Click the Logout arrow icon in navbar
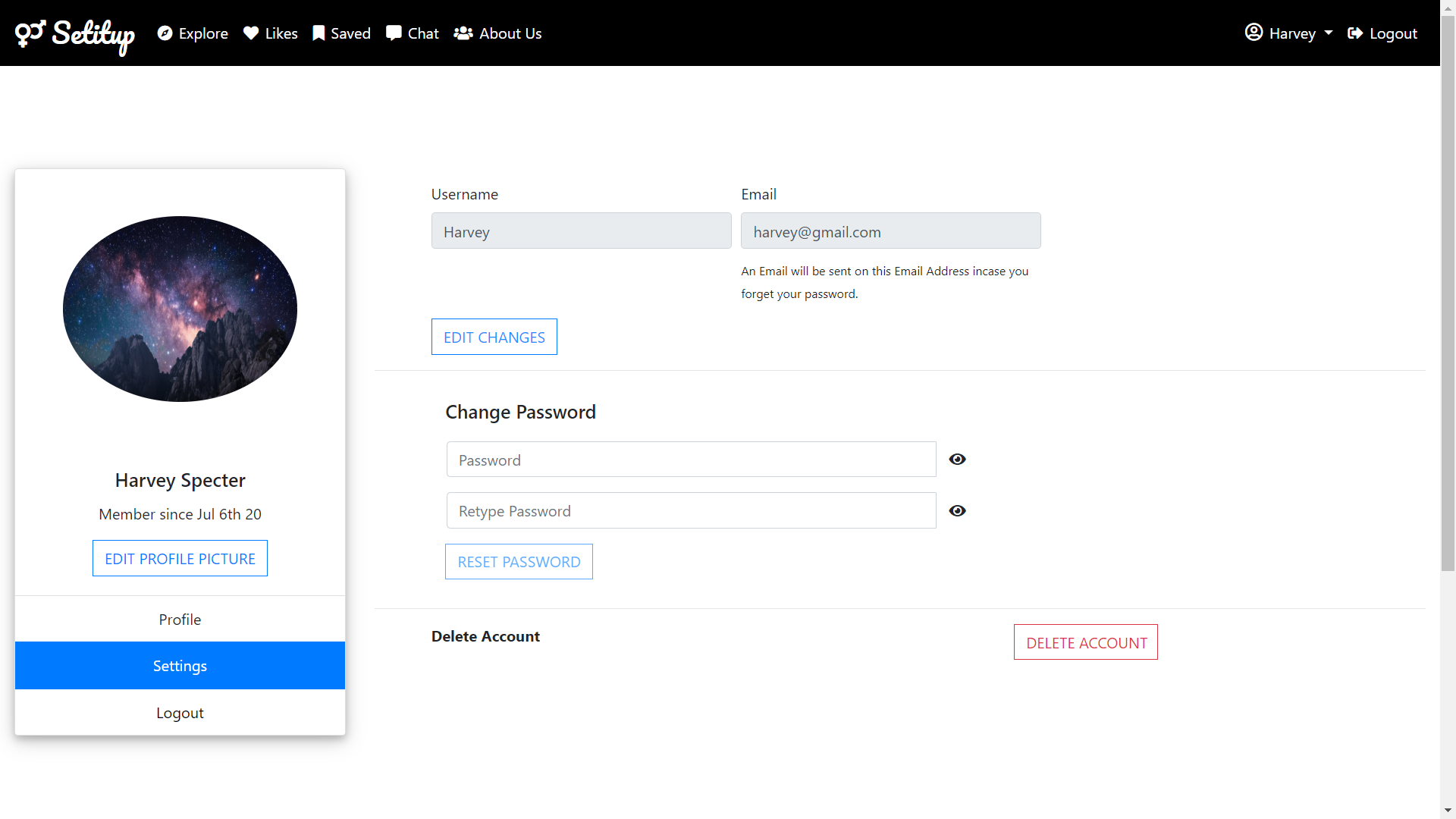Image resolution: width=1456 pixels, height=819 pixels. [x=1355, y=33]
